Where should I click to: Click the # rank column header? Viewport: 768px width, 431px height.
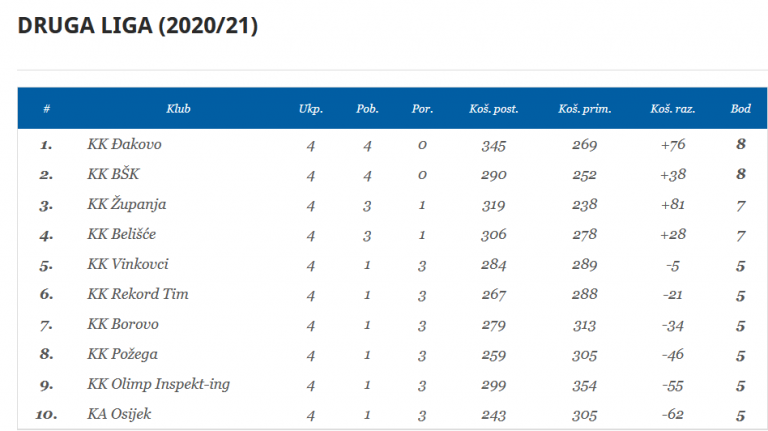(47, 109)
